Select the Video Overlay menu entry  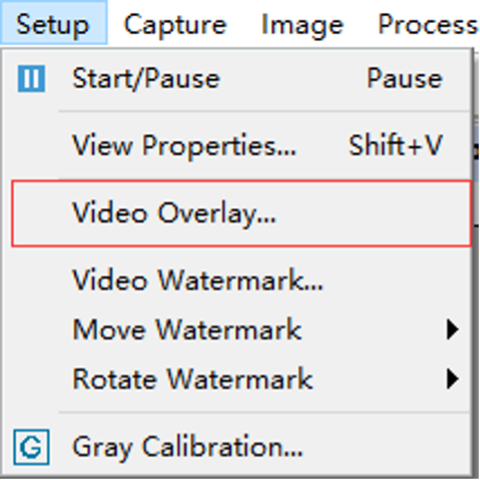241,213
